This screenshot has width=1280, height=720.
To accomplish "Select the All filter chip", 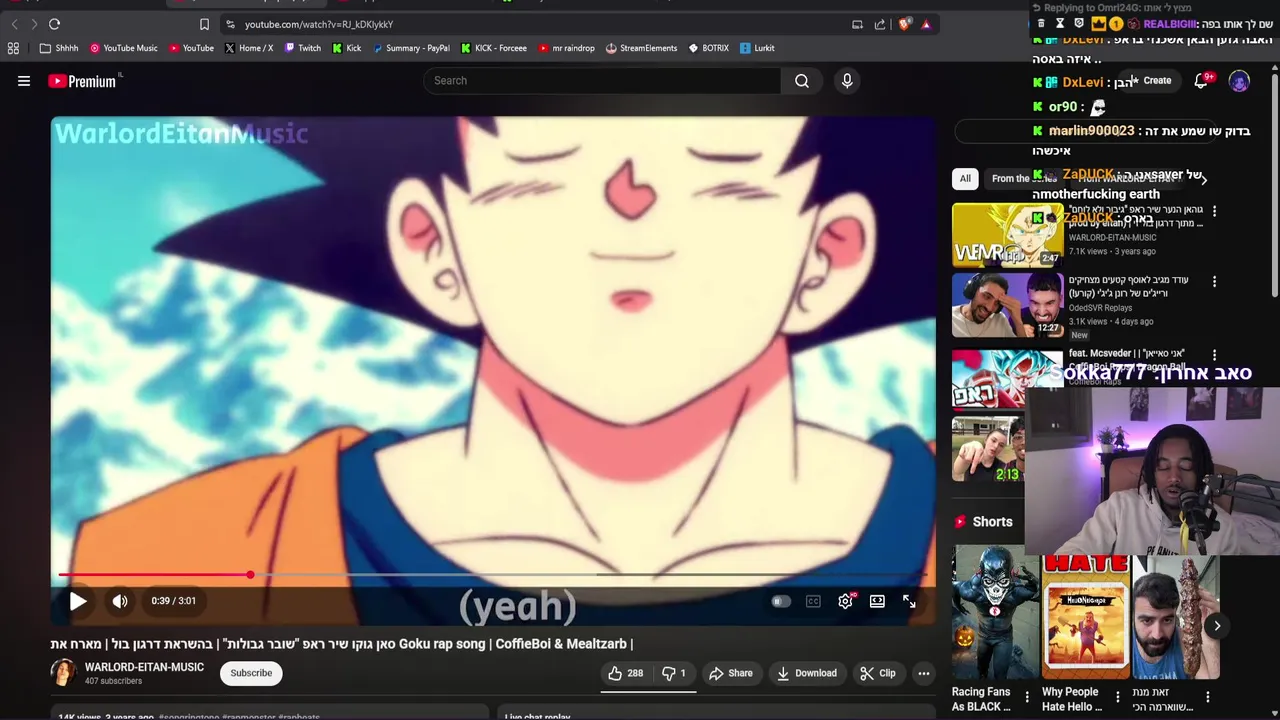I will tap(965, 178).
